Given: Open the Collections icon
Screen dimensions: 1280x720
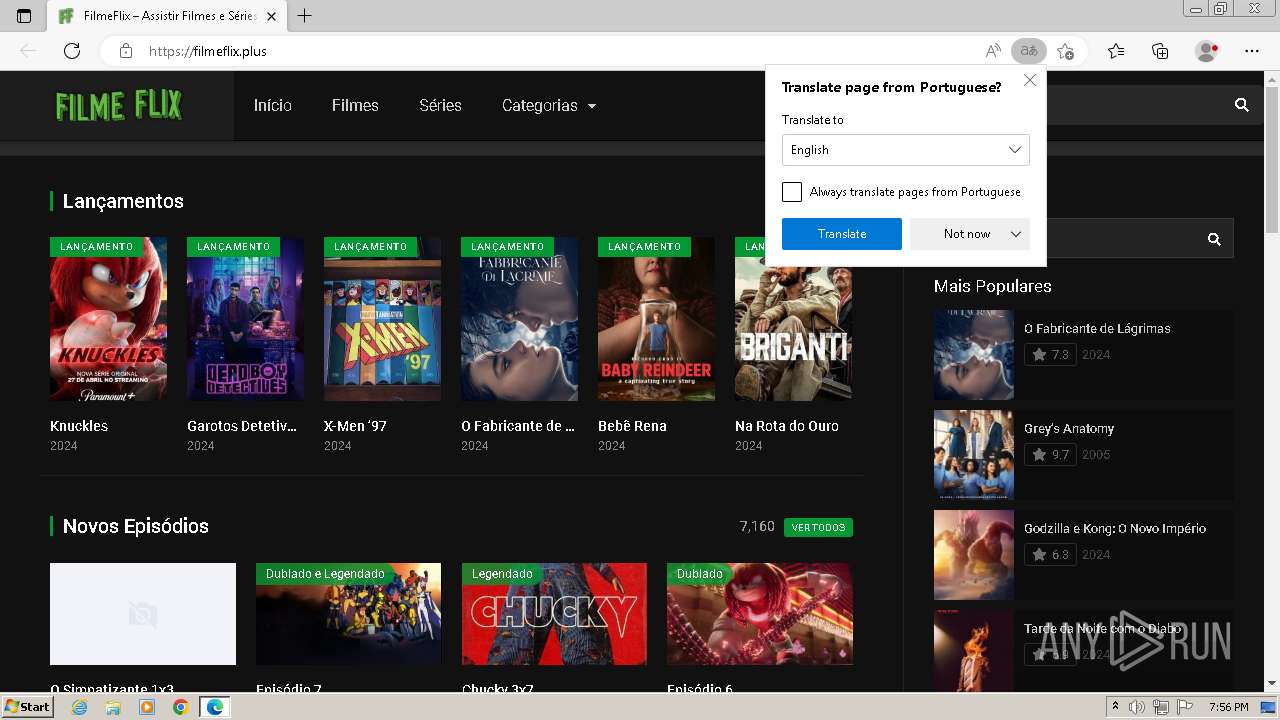Looking at the screenshot, I should 1160,51.
